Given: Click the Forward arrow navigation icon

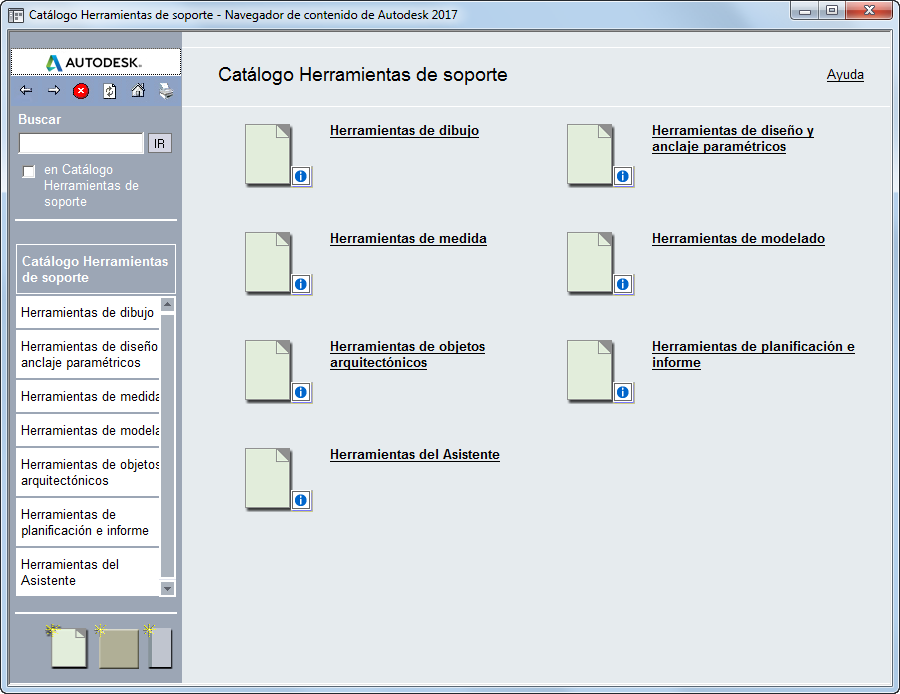Looking at the screenshot, I should [54, 90].
